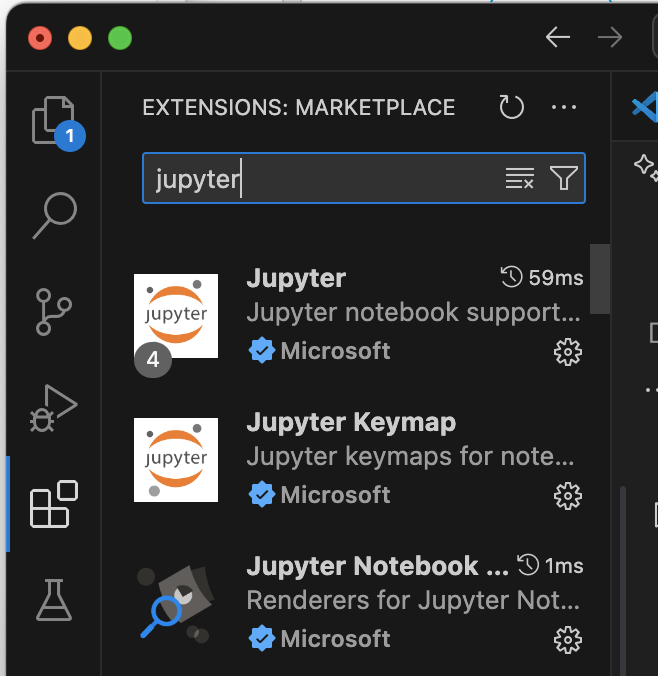Open the Testing flask view
This screenshot has height=676, width=658.
54,600
